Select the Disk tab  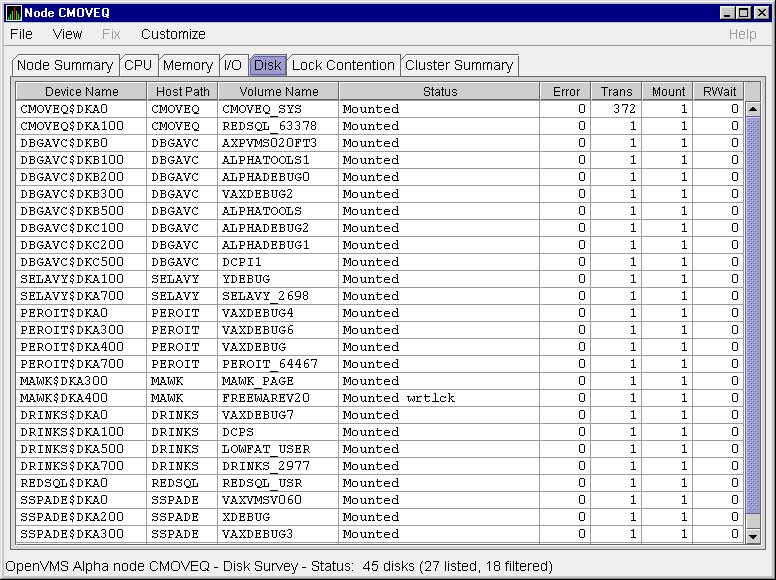click(268, 65)
